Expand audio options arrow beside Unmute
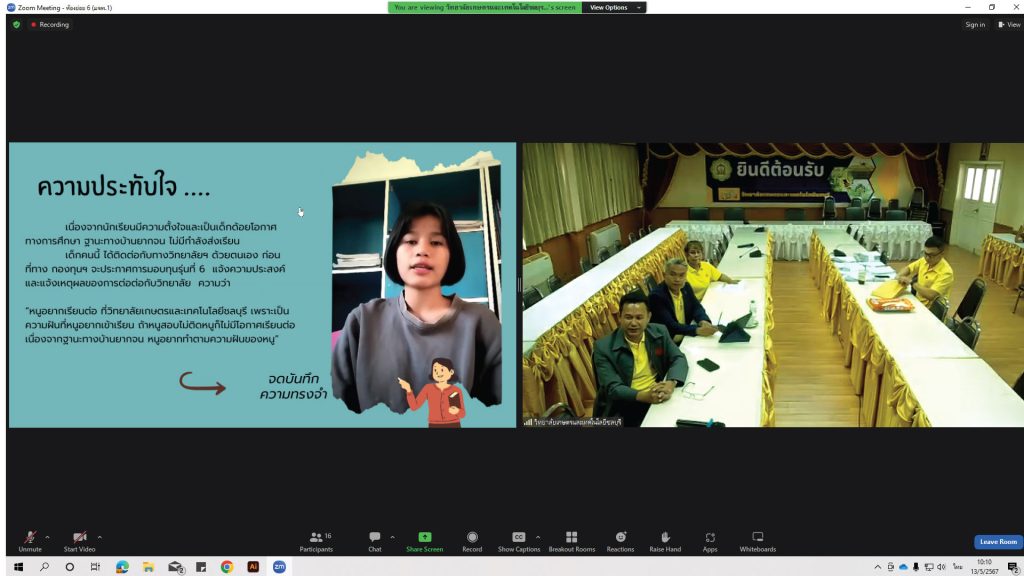This screenshot has height=576, width=1024. 47,536
